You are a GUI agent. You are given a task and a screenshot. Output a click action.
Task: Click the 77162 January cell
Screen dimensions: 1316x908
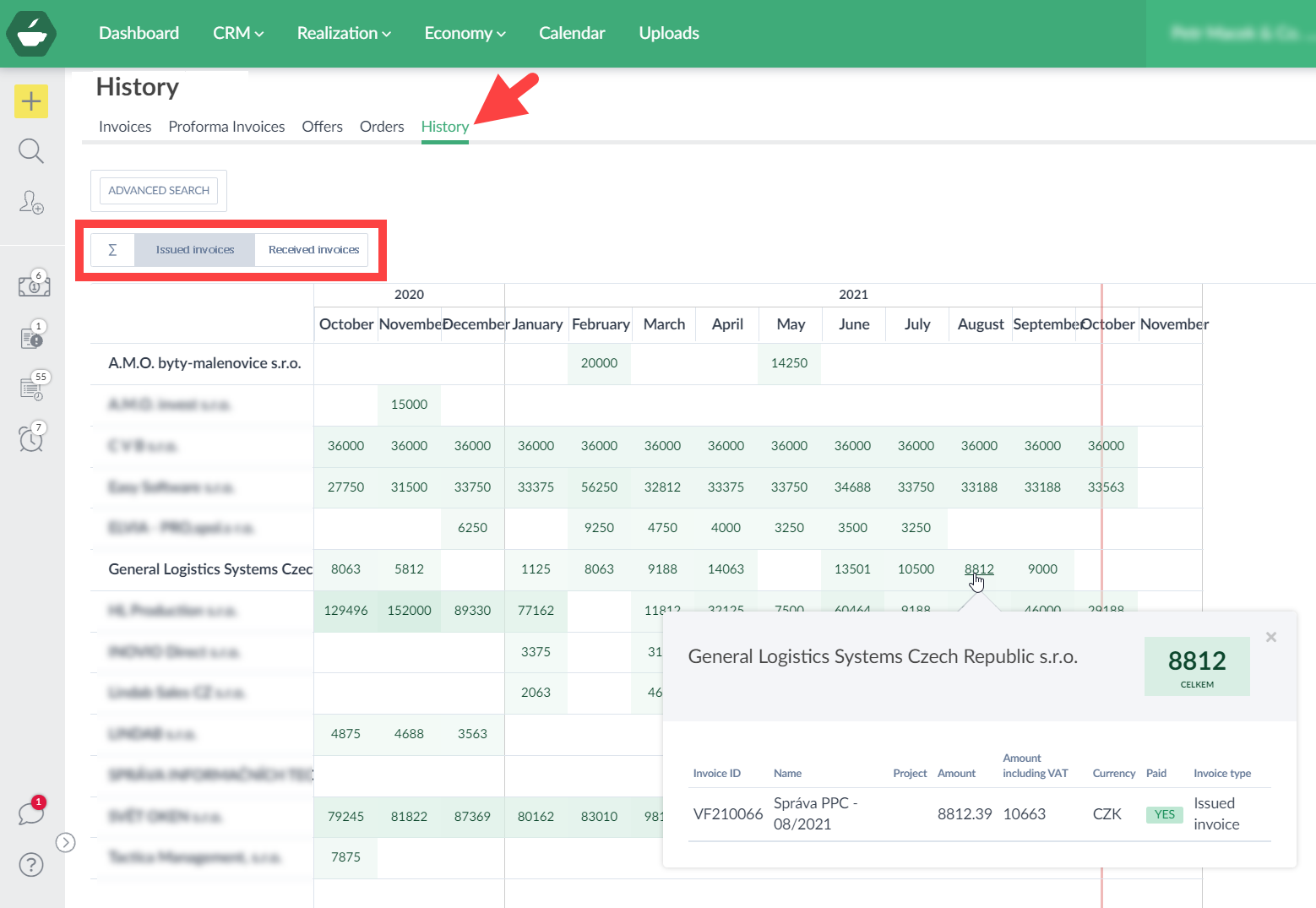(536, 611)
